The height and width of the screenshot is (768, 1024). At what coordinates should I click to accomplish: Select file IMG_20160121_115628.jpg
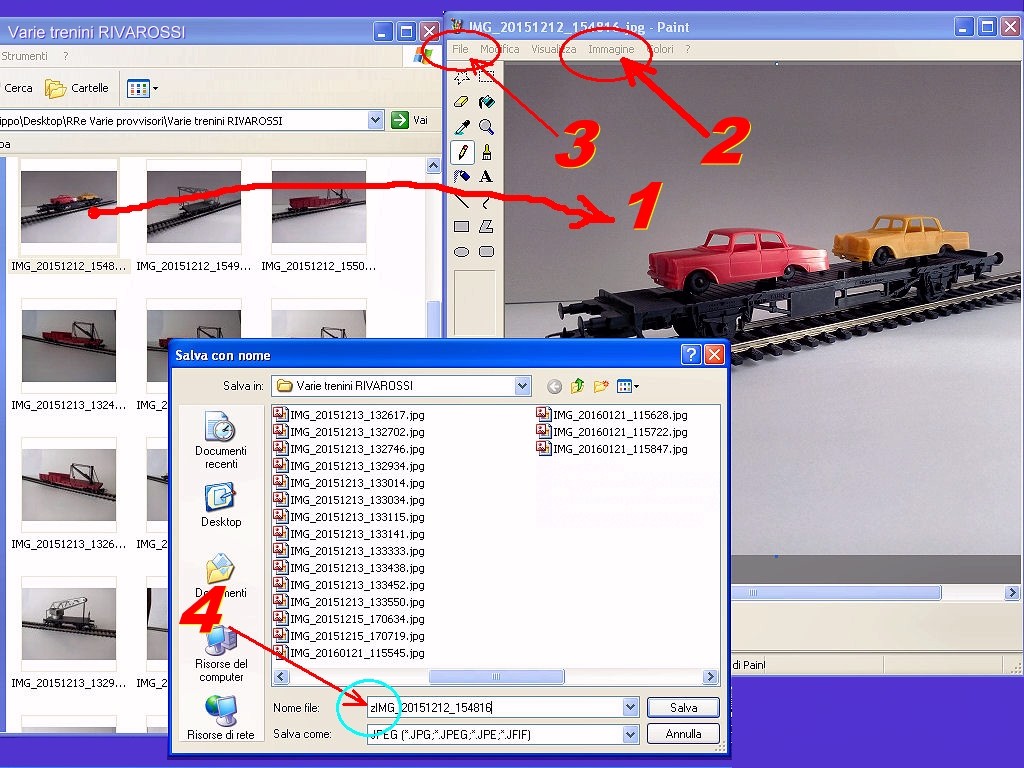[612, 415]
